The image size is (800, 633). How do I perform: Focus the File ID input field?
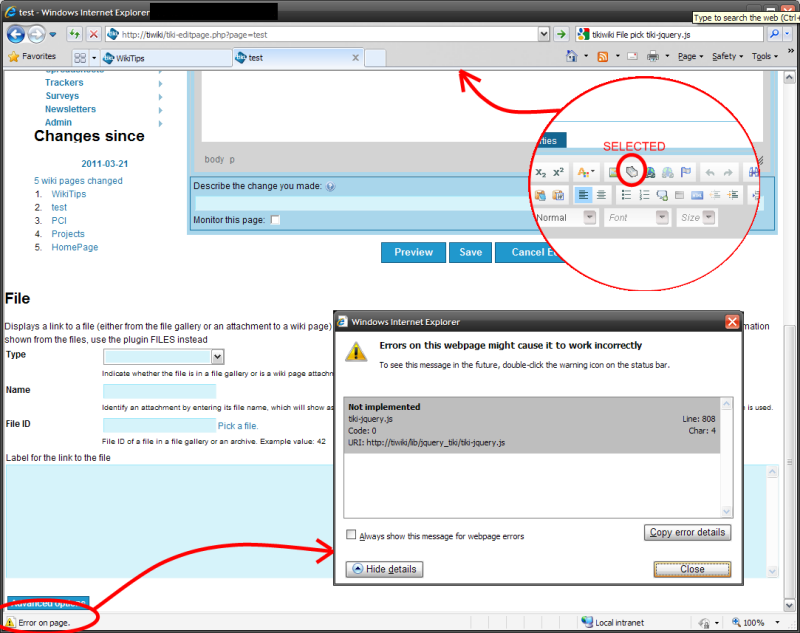click(x=159, y=425)
